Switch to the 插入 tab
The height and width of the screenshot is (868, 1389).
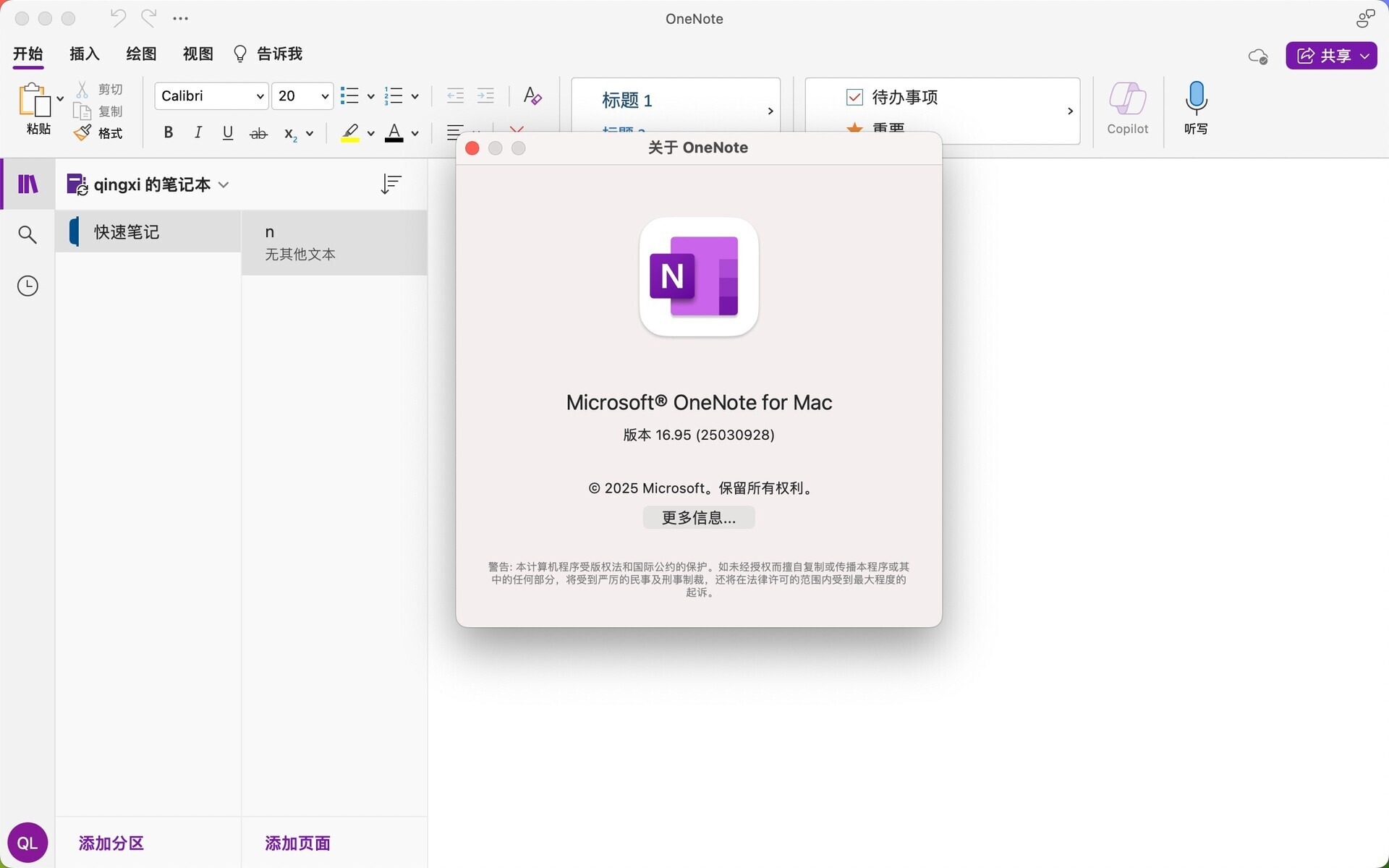click(x=85, y=54)
